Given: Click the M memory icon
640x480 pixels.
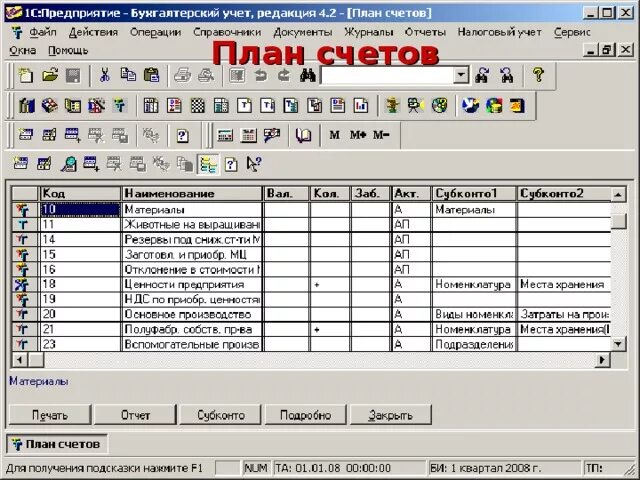Looking at the screenshot, I should 335,135.
